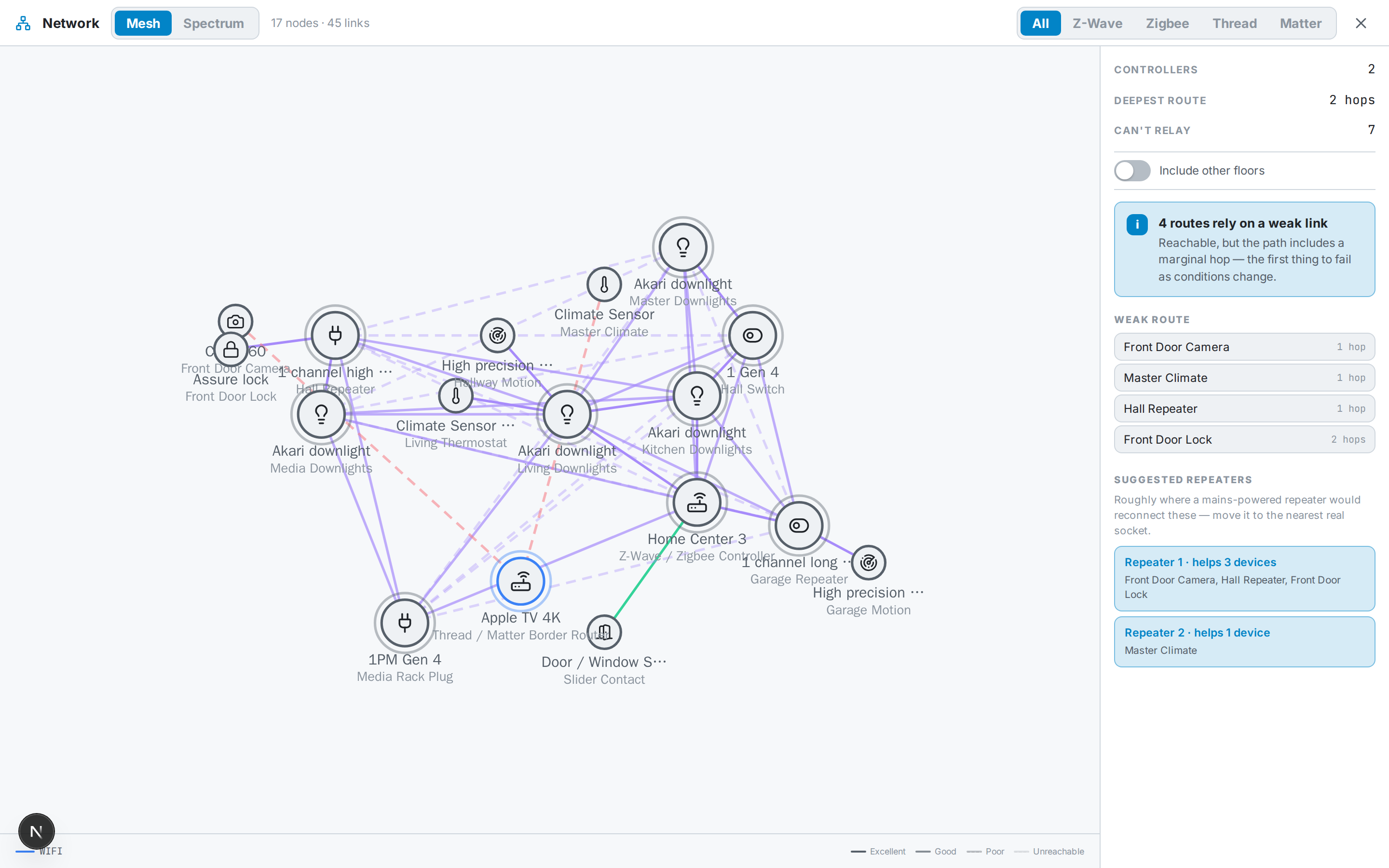
Task: Click the '17 nodes · 45 links' summary text
Action: tap(320, 23)
